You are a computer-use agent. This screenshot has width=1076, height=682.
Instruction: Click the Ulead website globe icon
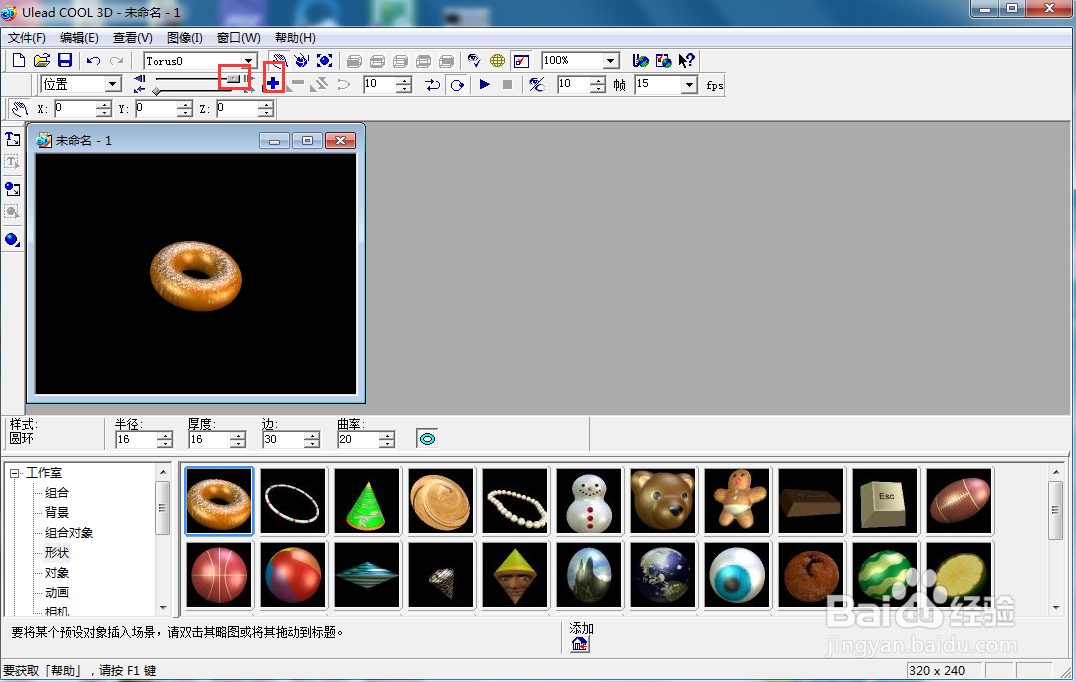click(640, 60)
